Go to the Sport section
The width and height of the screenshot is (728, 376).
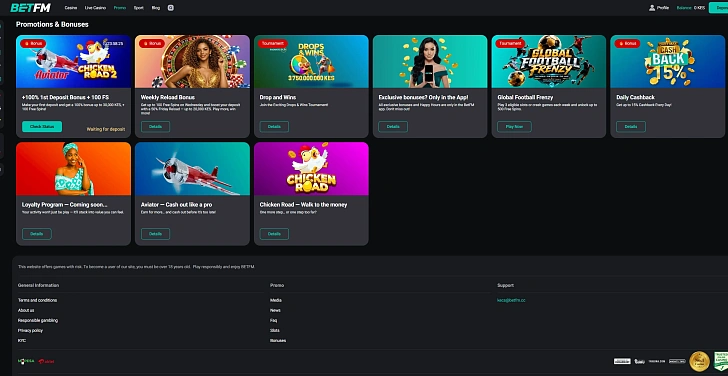[x=138, y=8]
